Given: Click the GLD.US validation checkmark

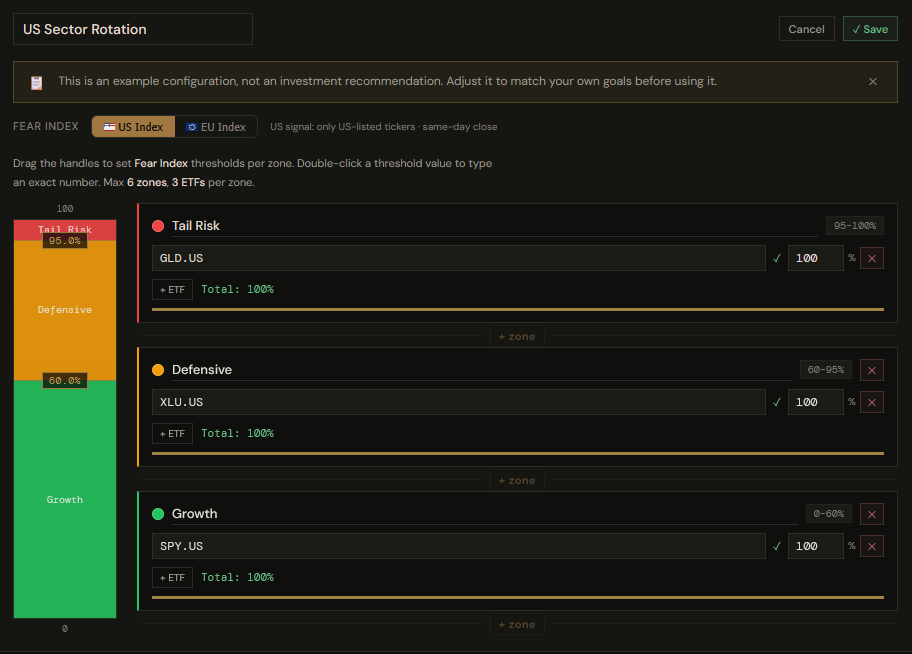Looking at the screenshot, I should (776, 258).
